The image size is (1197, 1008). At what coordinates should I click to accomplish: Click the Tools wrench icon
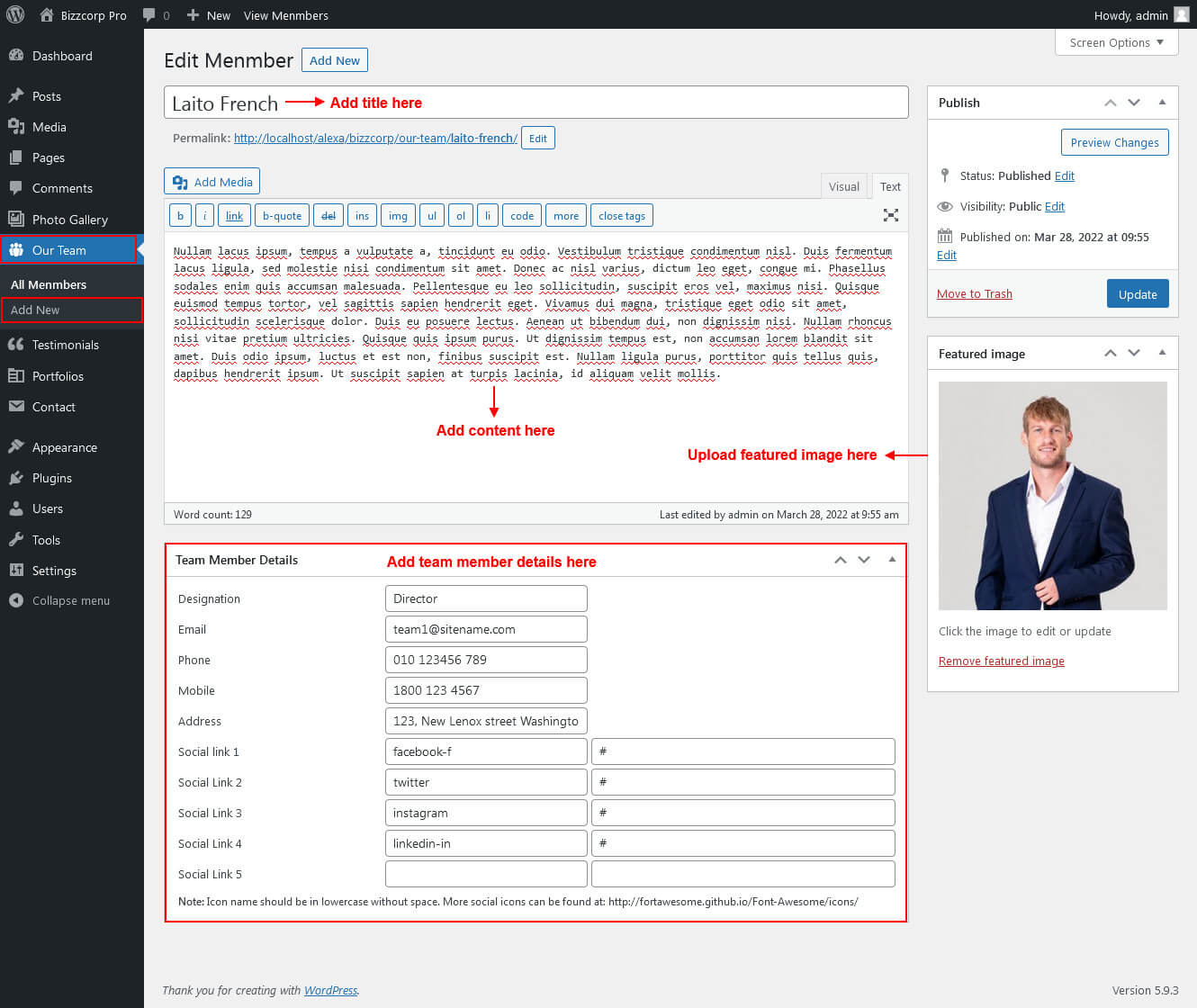tap(15, 540)
